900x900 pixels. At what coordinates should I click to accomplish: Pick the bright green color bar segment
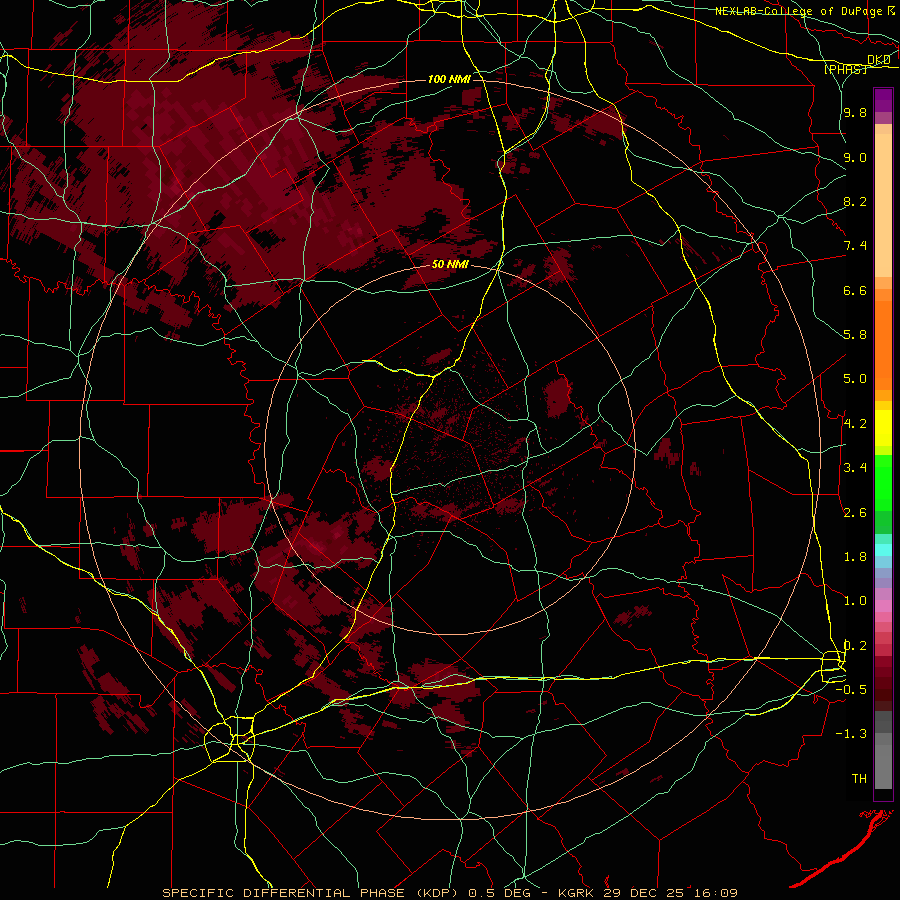coord(883,482)
